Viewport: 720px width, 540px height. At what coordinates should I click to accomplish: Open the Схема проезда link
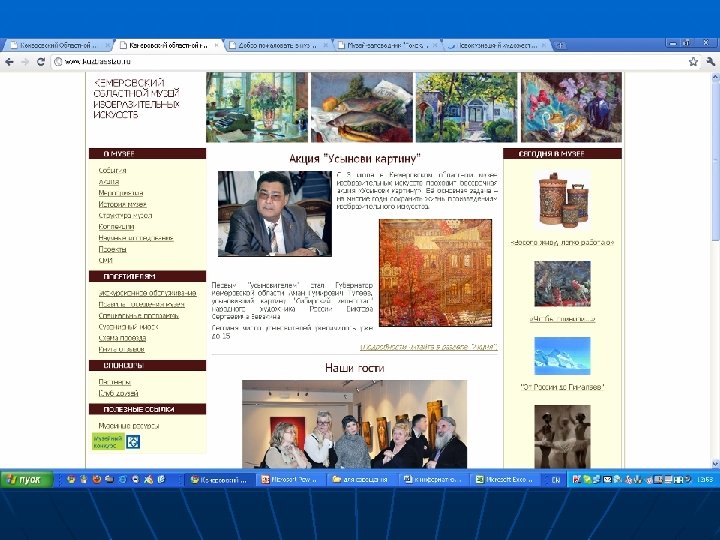point(122,338)
